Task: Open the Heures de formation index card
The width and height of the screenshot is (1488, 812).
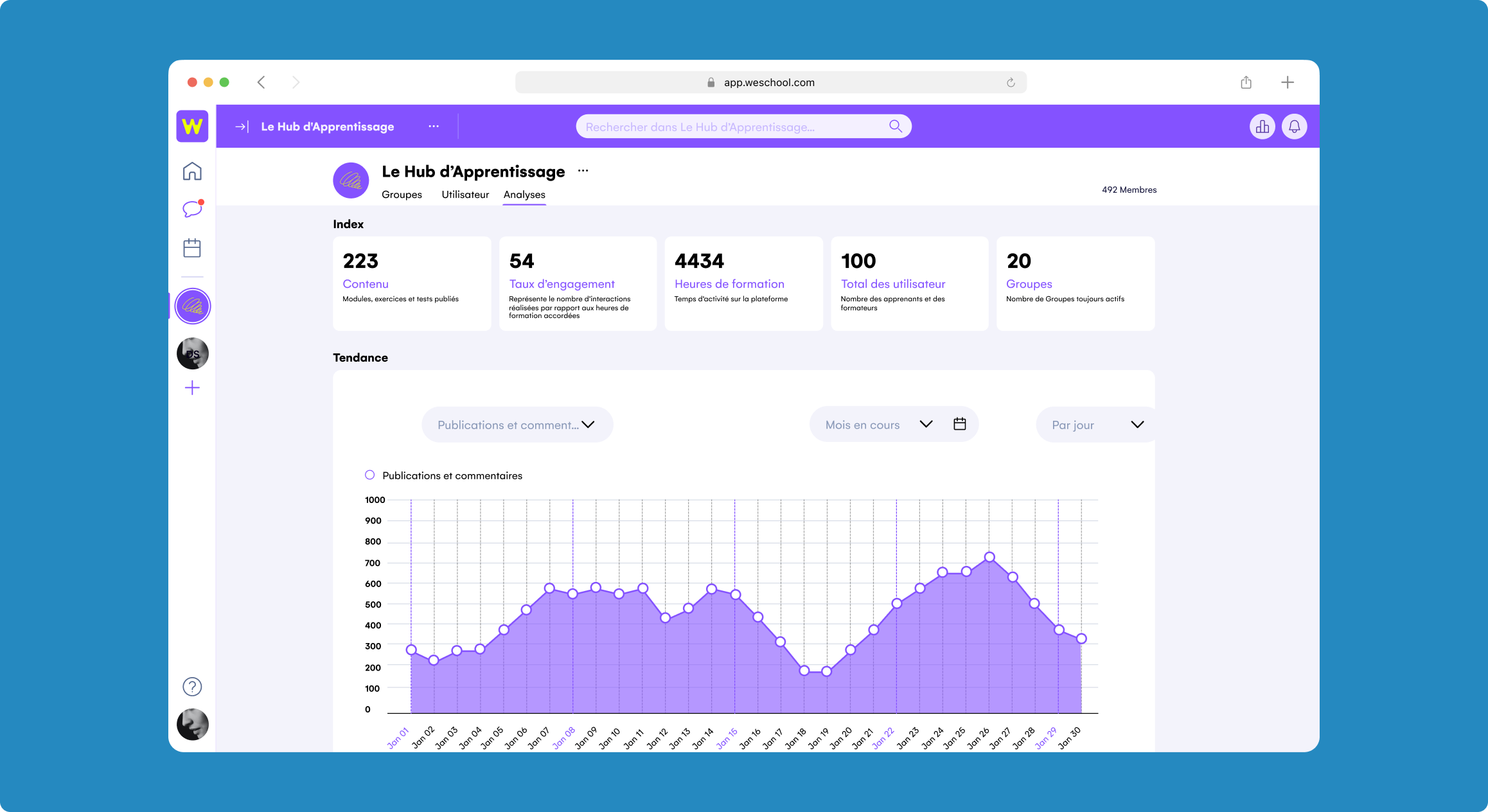Action: (743, 283)
